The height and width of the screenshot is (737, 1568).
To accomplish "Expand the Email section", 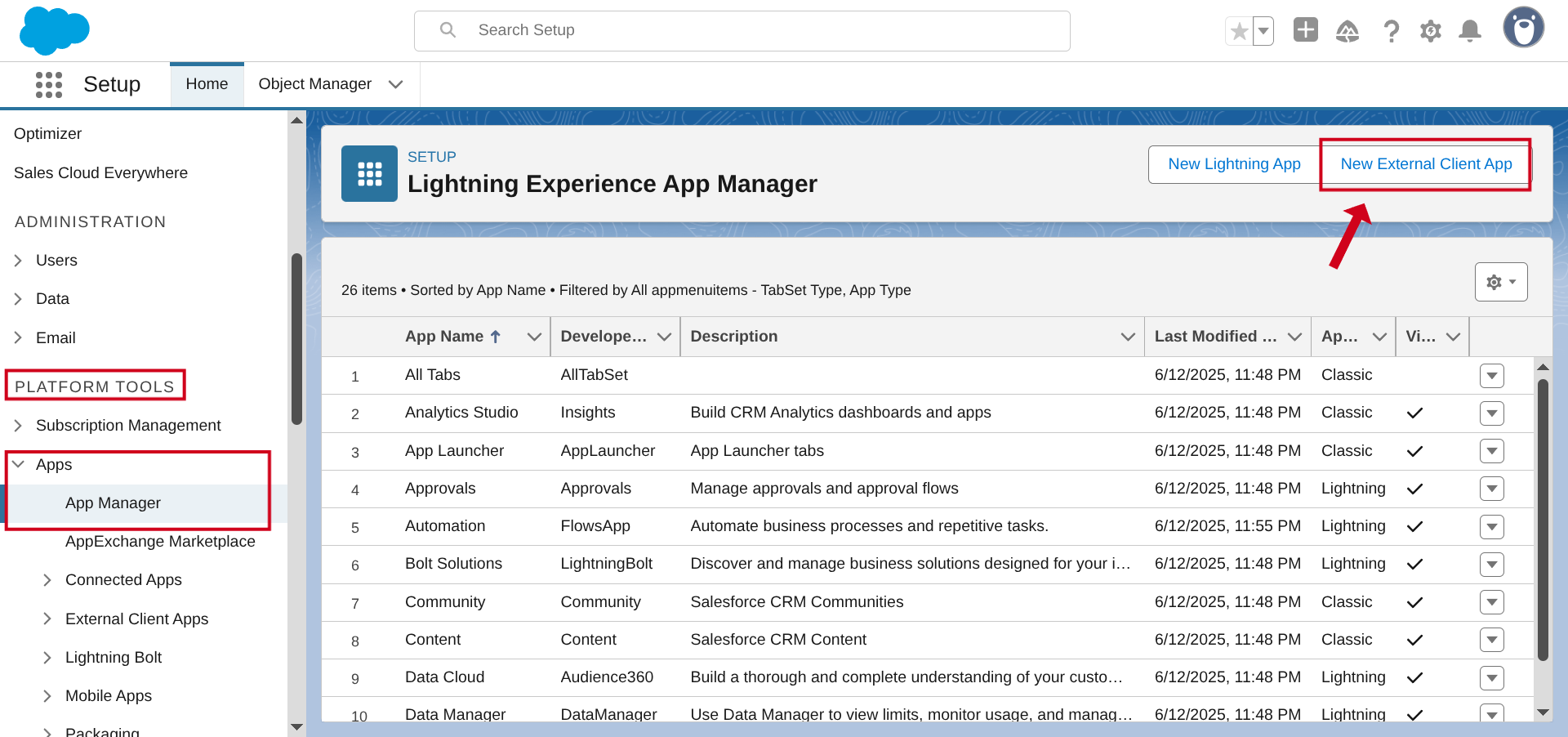I will [18, 338].
